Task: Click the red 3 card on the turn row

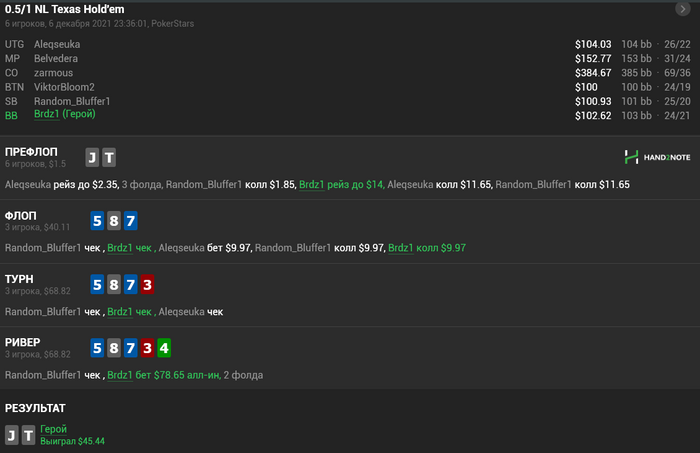Action: pos(147,285)
